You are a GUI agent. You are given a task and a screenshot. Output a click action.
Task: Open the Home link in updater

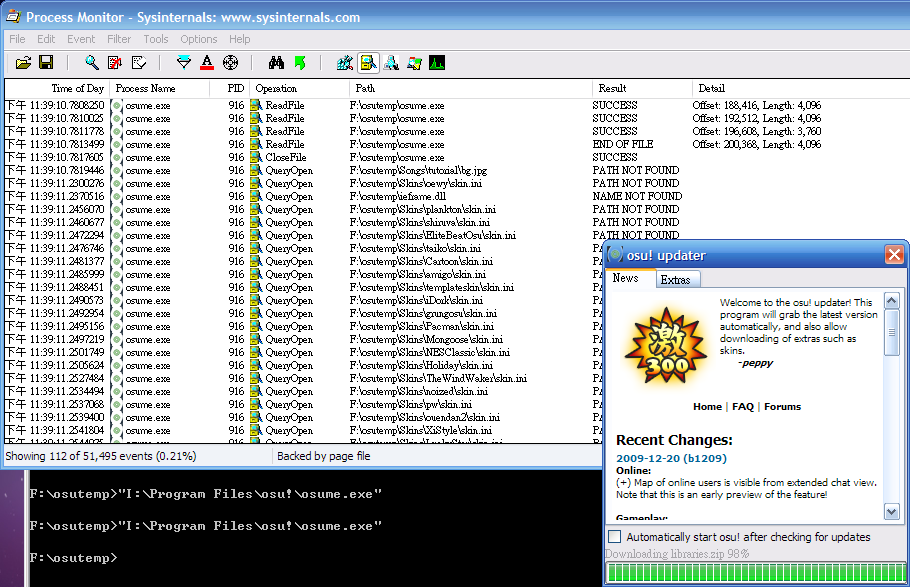click(707, 406)
